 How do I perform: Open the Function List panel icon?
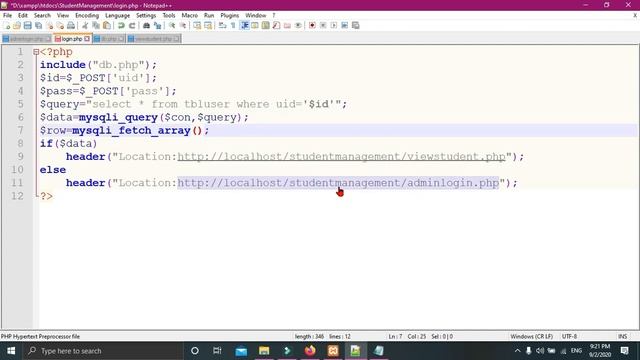[276, 26]
